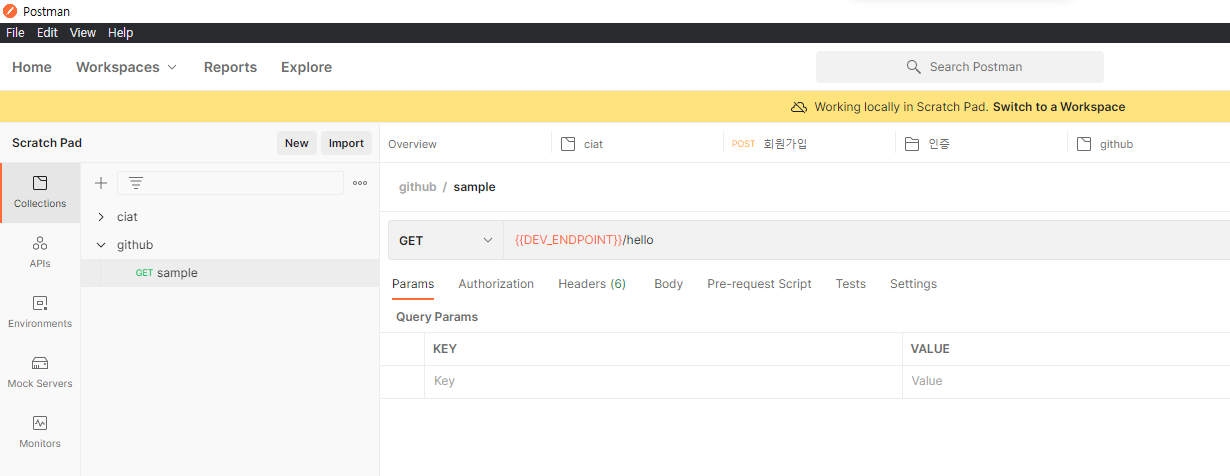The height and width of the screenshot is (476, 1230).
Task: Click the github tab collection icon
Action: tap(1084, 144)
